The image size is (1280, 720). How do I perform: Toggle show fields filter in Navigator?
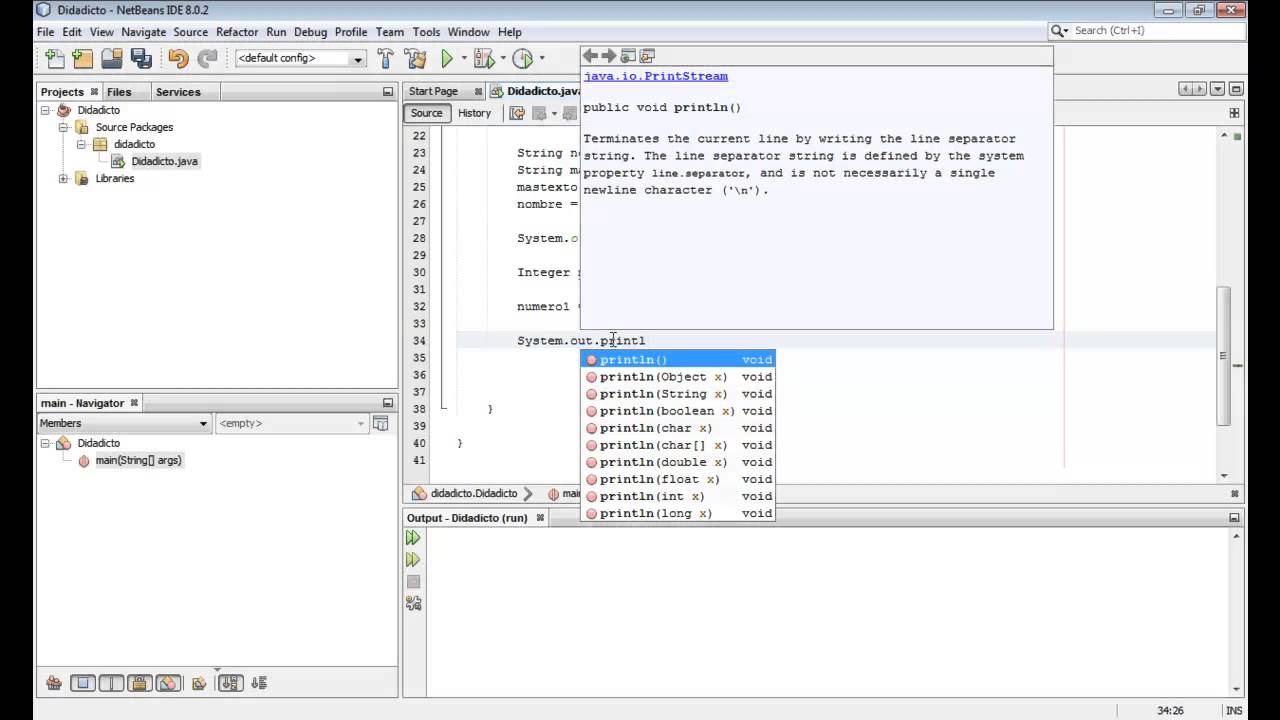point(83,684)
